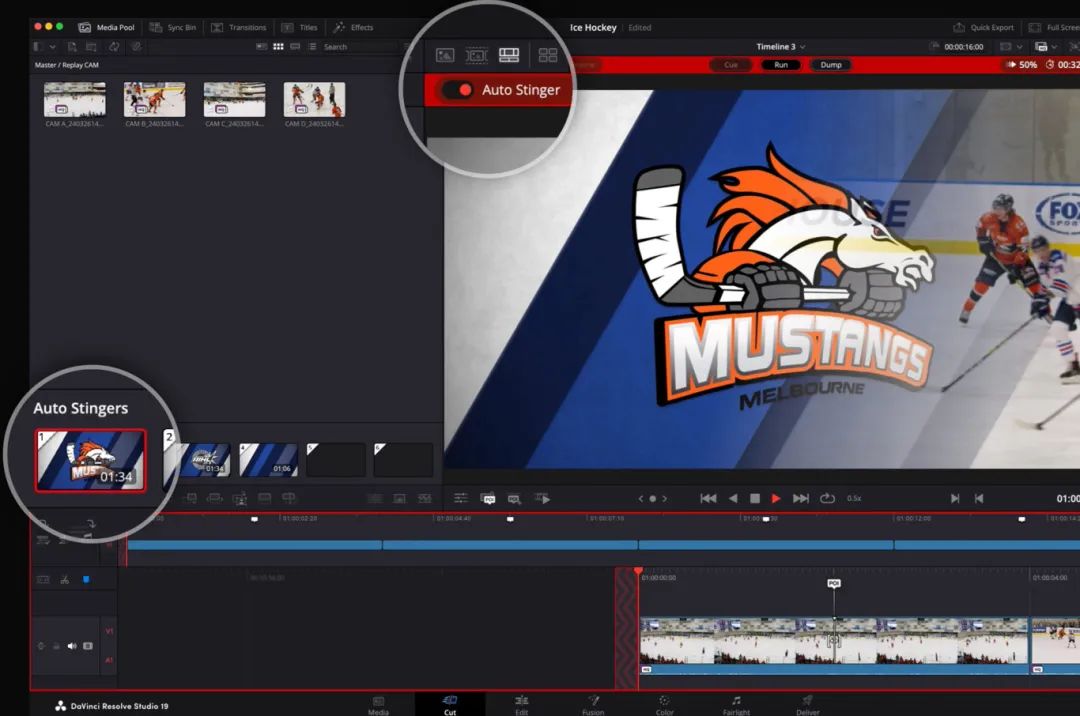Viewport: 1080px width, 716px height.
Task: Open the Media page
Action: pyautogui.click(x=378, y=706)
